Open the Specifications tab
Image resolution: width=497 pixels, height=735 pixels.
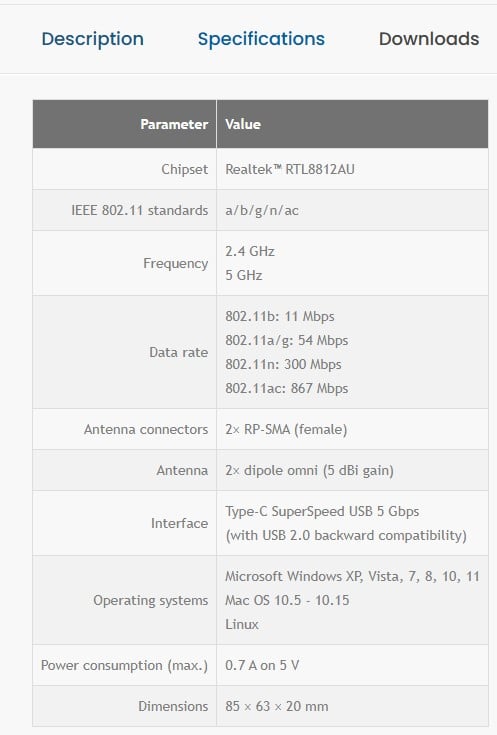point(261,39)
